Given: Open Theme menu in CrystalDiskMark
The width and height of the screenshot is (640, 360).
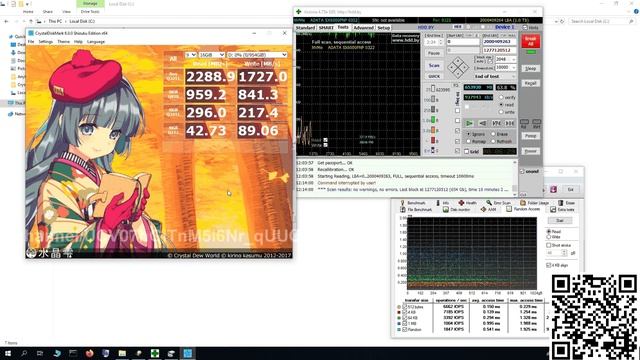Looking at the screenshot, I should click(63, 42).
